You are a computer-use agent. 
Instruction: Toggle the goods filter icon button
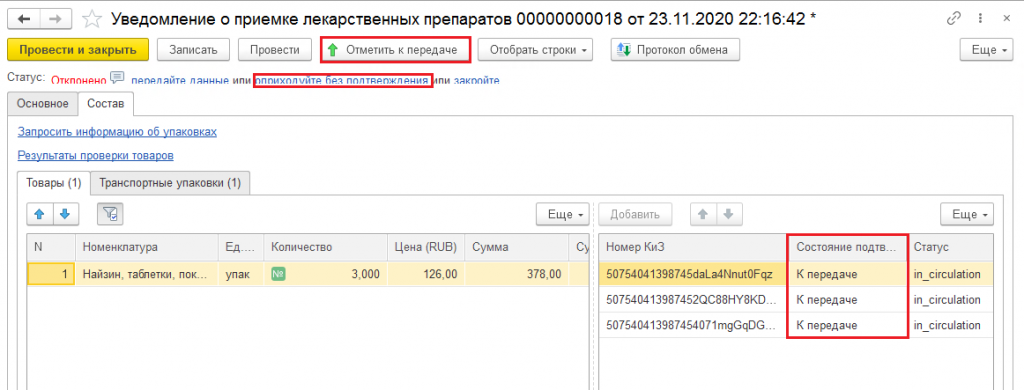110,214
